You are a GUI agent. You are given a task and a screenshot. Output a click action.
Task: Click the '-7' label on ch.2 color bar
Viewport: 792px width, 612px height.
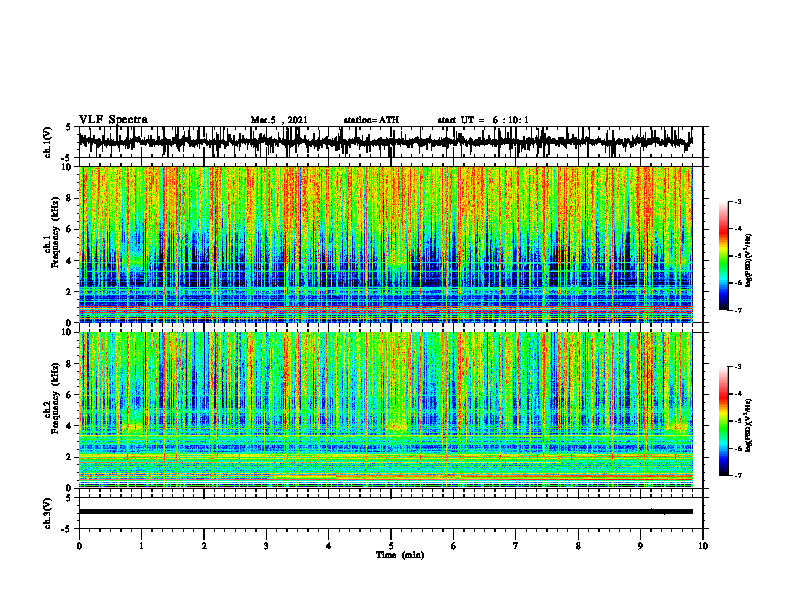(x=737, y=475)
